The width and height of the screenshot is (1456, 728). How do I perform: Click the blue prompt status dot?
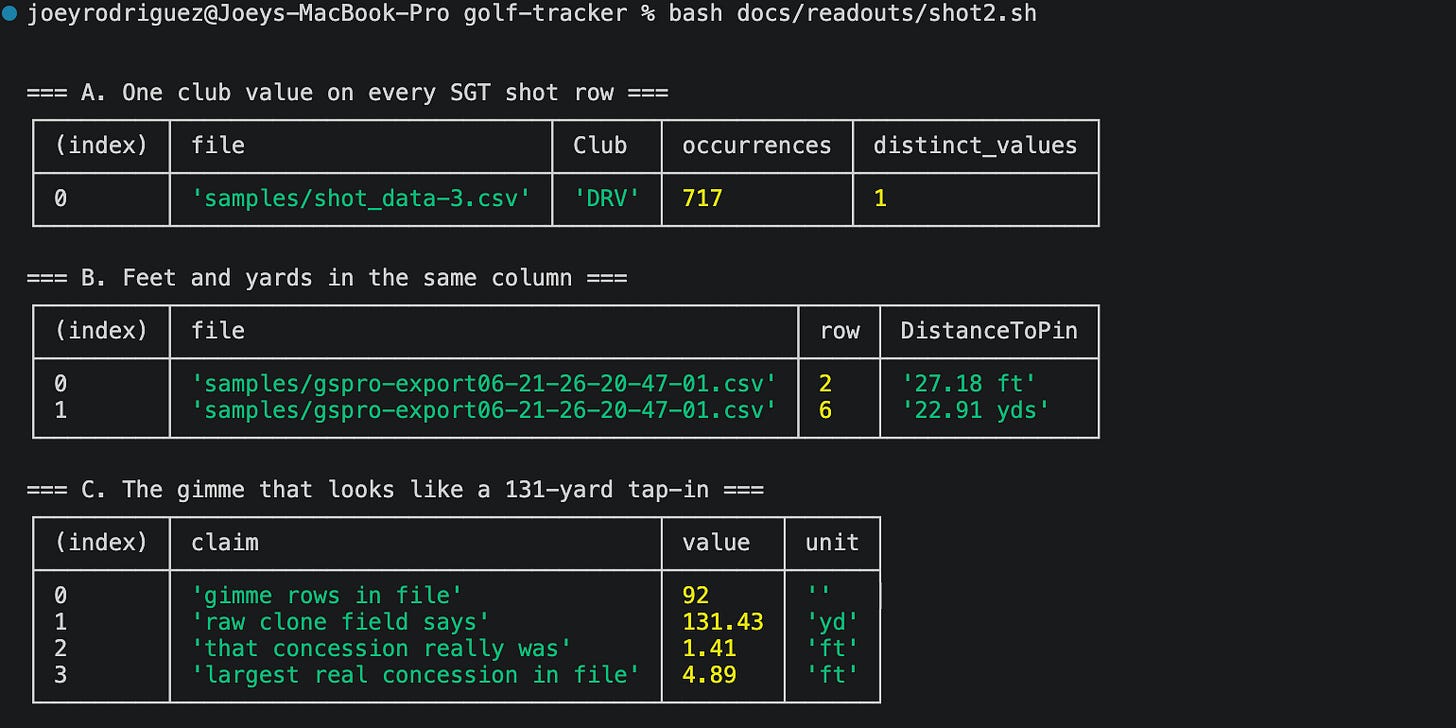click(10, 14)
